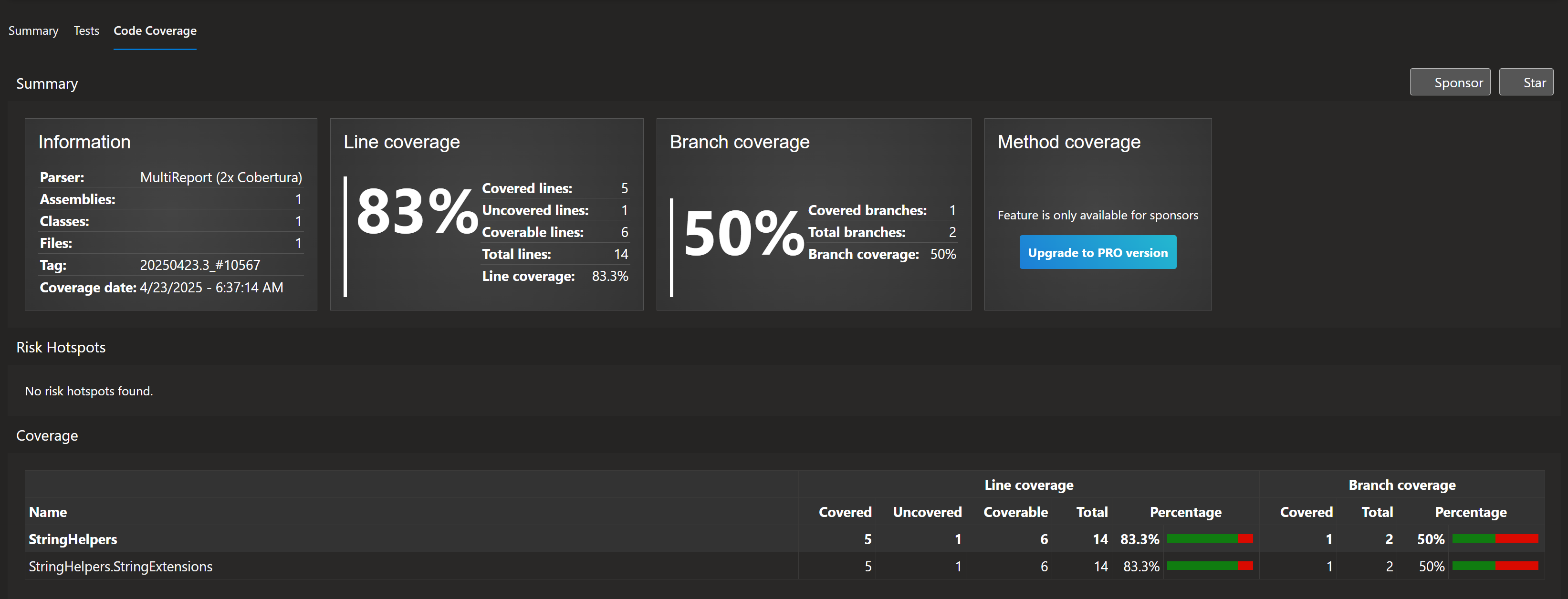Click StringHelpers line coverage bar

coord(1211,539)
